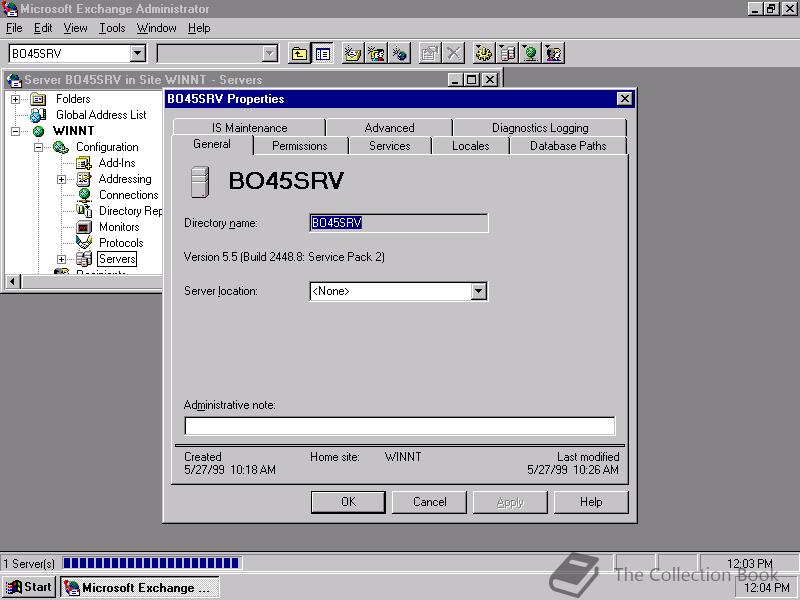
Task: Expand the Servers tree node
Action: (x=61, y=259)
